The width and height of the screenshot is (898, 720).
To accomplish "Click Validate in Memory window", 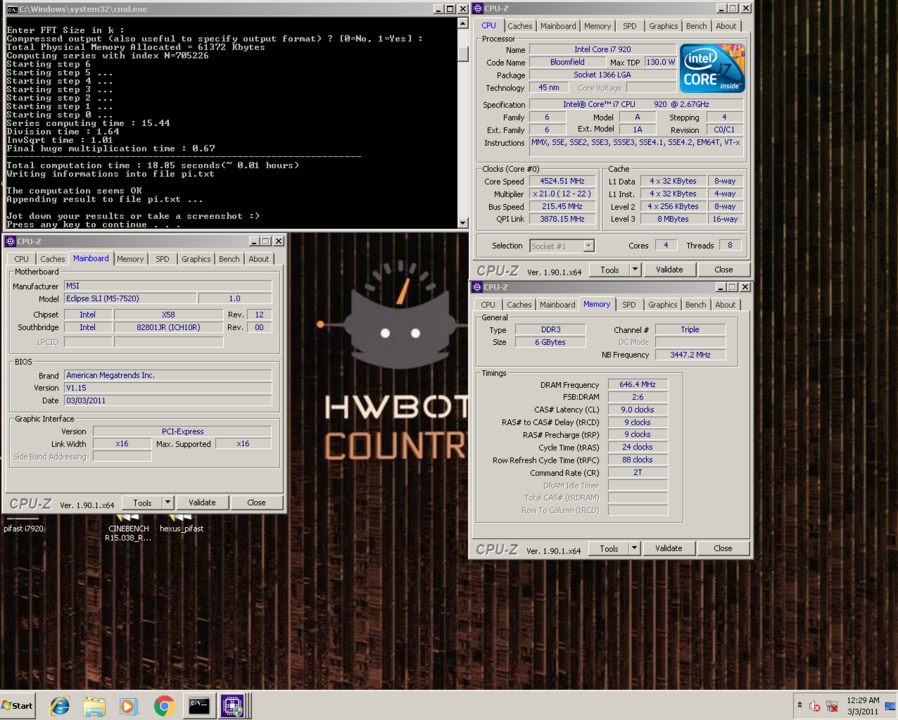I will click(668, 549).
